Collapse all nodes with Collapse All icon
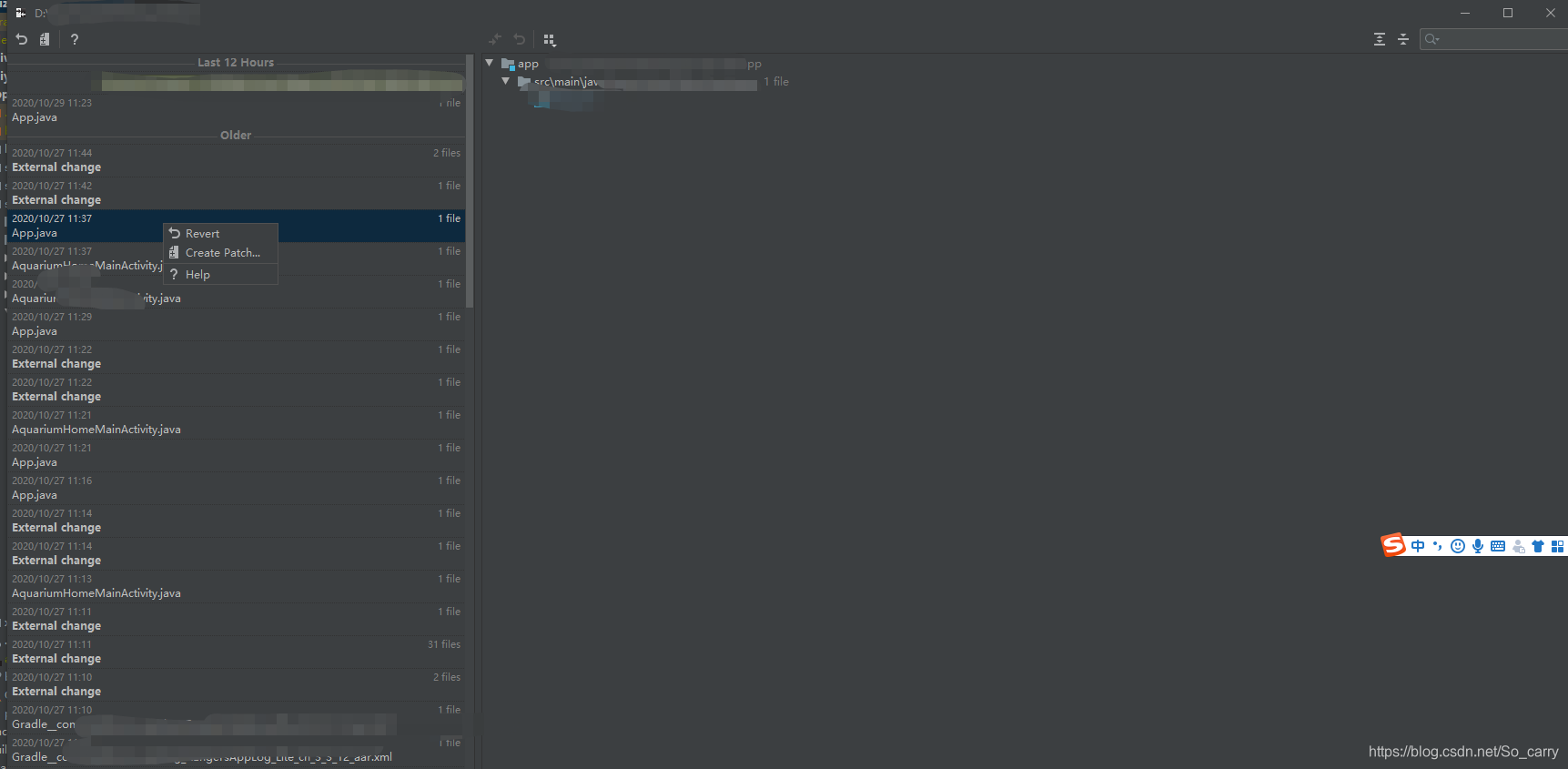Image resolution: width=1568 pixels, height=769 pixels. pos(1403,39)
